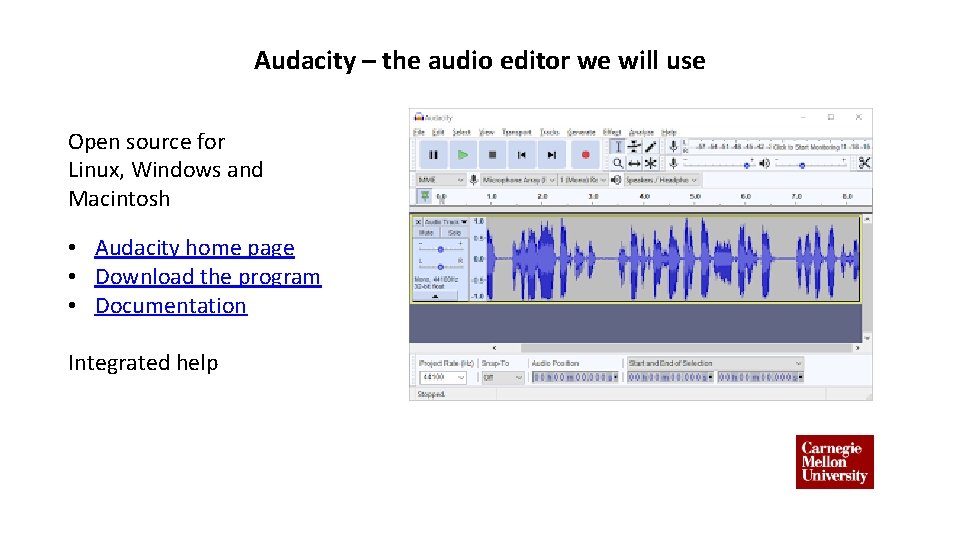Screen dimensions: 960x540
Task: Skip to end of the track
Action: 552,155
